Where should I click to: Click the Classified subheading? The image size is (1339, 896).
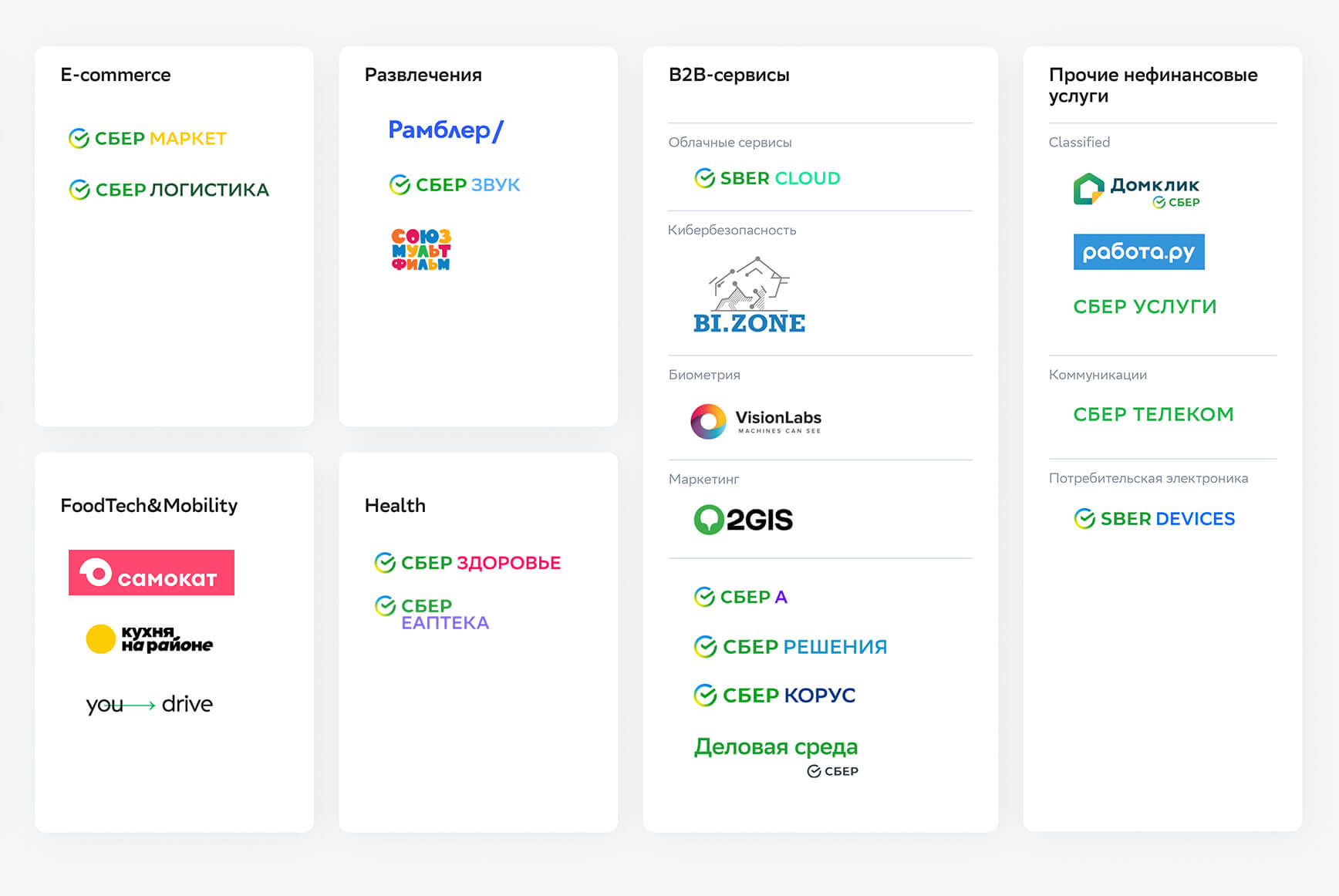click(1079, 143)
